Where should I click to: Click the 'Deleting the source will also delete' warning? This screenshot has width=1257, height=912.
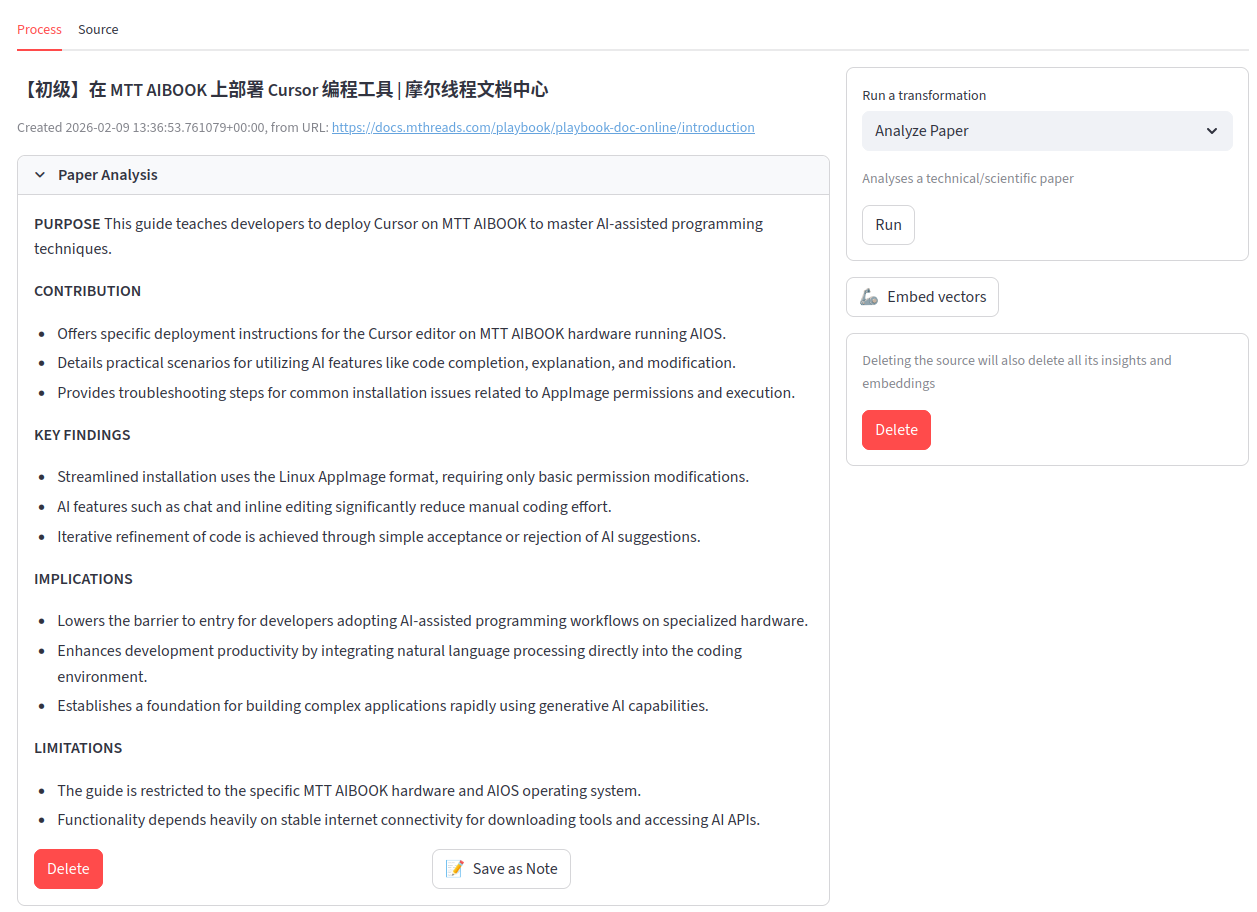1017,372
